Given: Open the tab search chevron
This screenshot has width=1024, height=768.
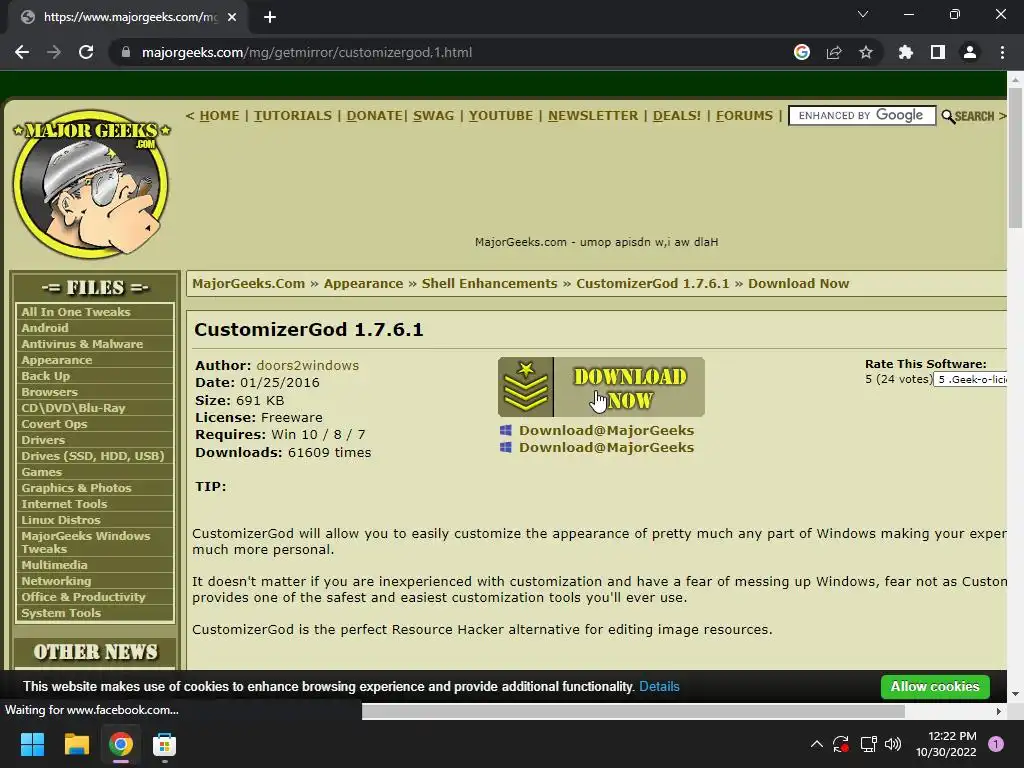Looking at the screenshot, I should tap(863, 14).
